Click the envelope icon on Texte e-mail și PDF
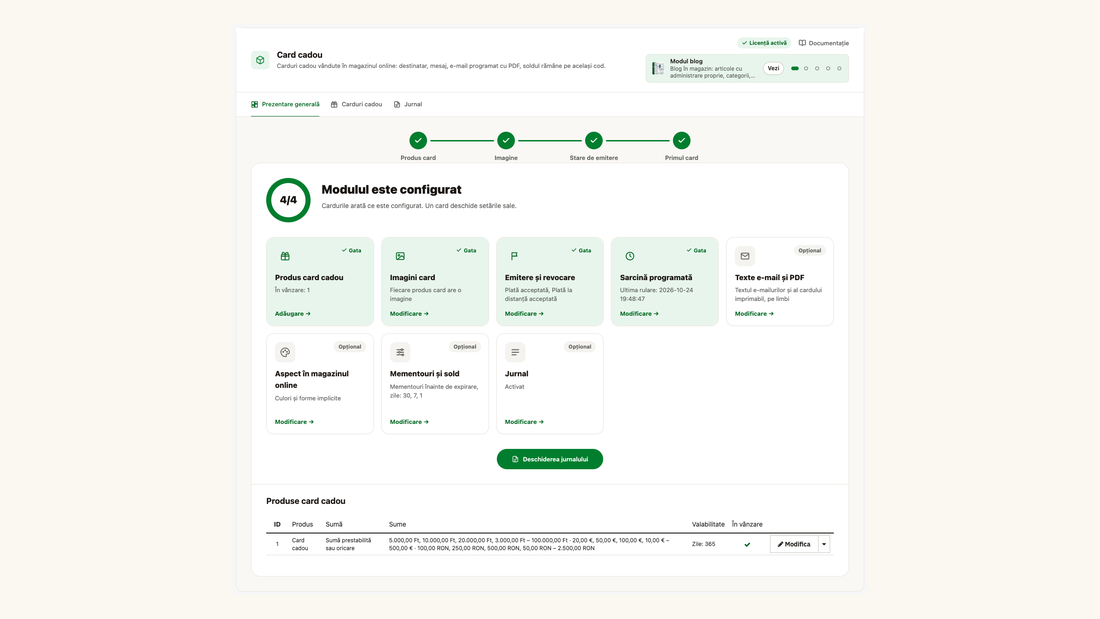The height and width of the screenshot is (619, 1100). pyautogui.click(x=745, y=256)
